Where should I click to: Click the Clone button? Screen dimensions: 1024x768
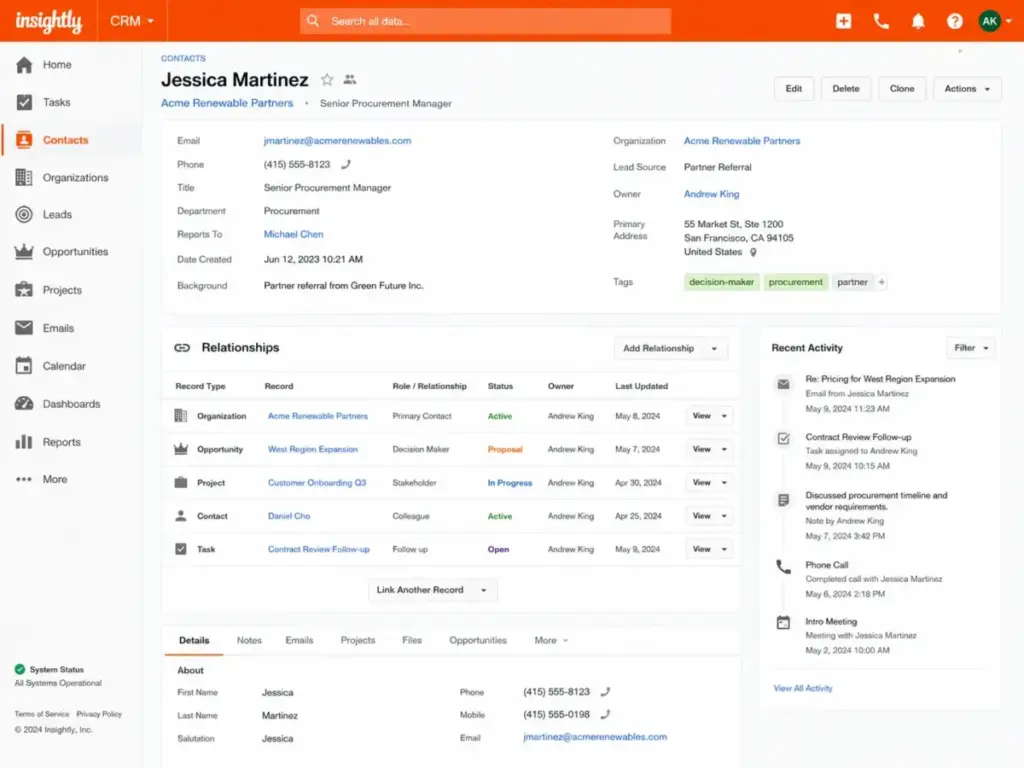[902, 89]
